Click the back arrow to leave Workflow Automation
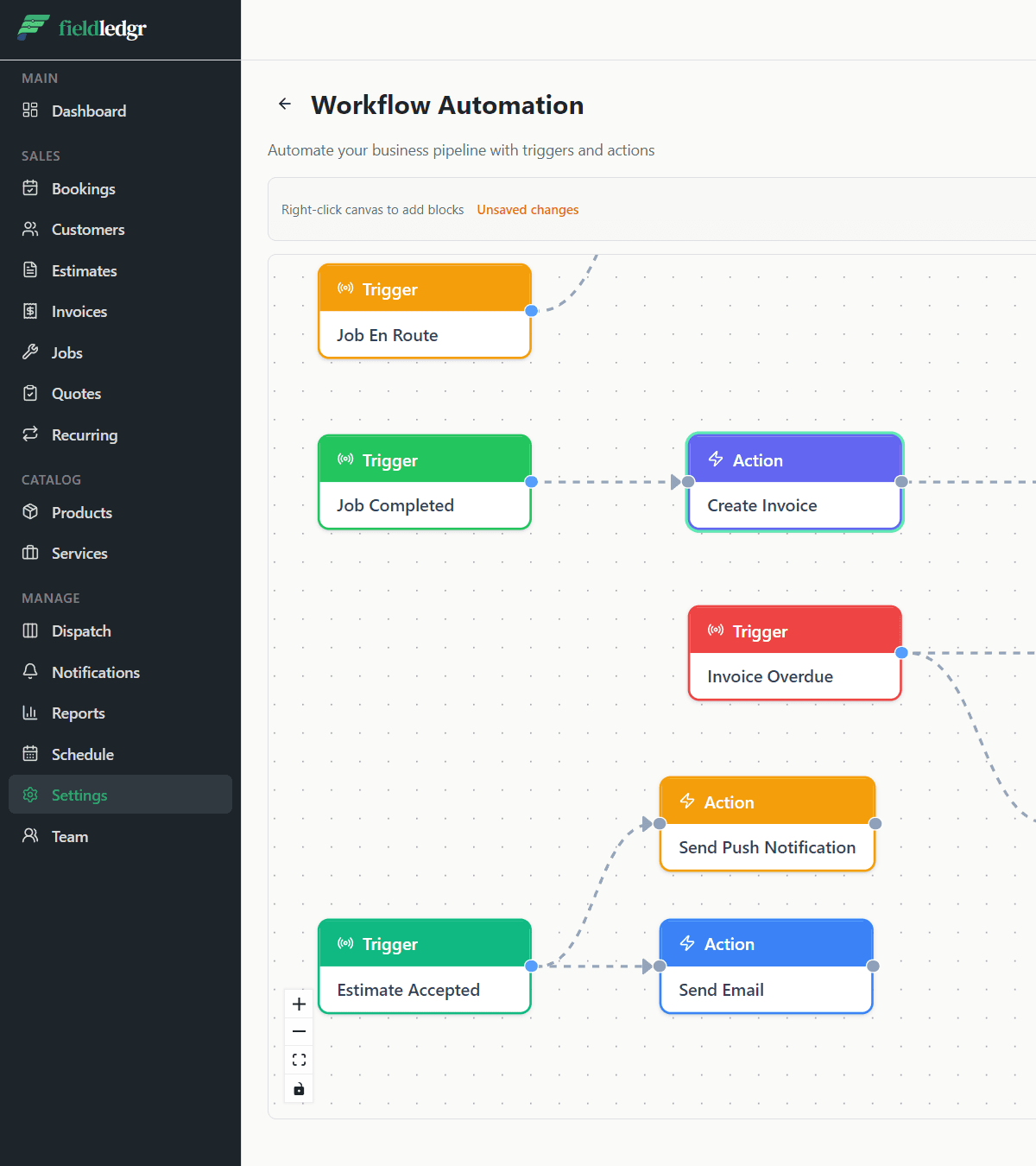Screen dimensions: 1036x1166 (285, 104)
